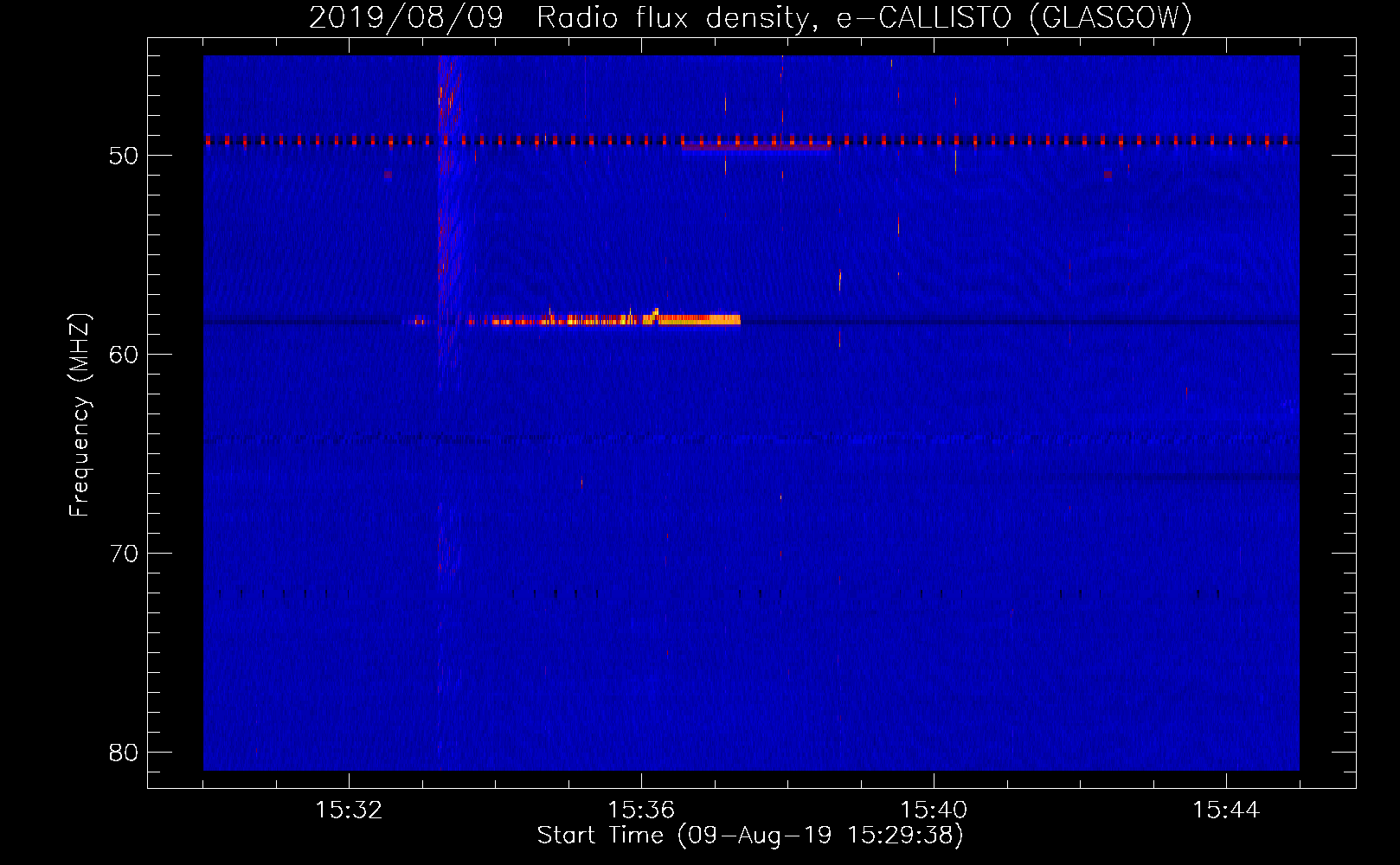Click the 15:40 time tick label
The image size is (1400, 865).
[934, 811]
